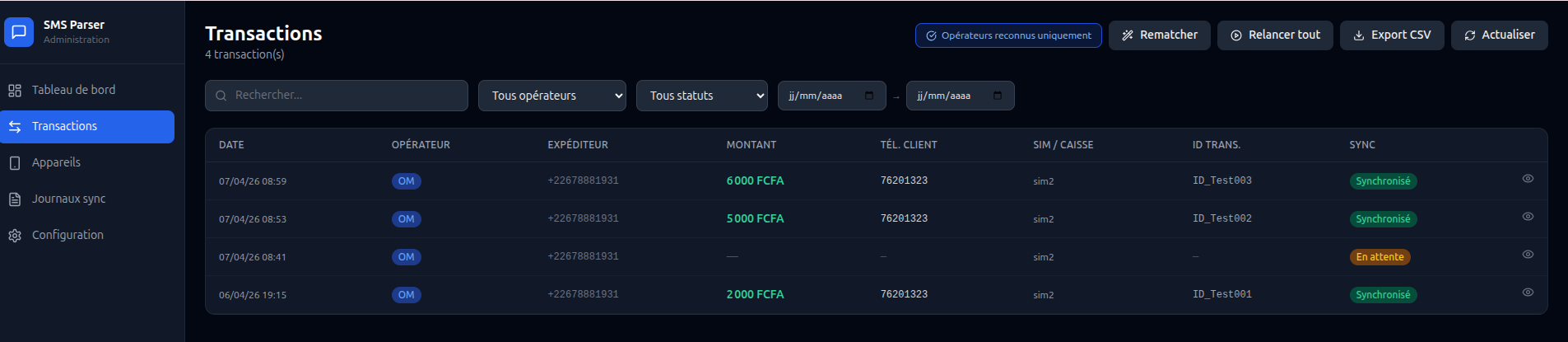Click the calendar icon in the end date field
The height and width of the screenshot is (342, 1568).
(998, 96)
